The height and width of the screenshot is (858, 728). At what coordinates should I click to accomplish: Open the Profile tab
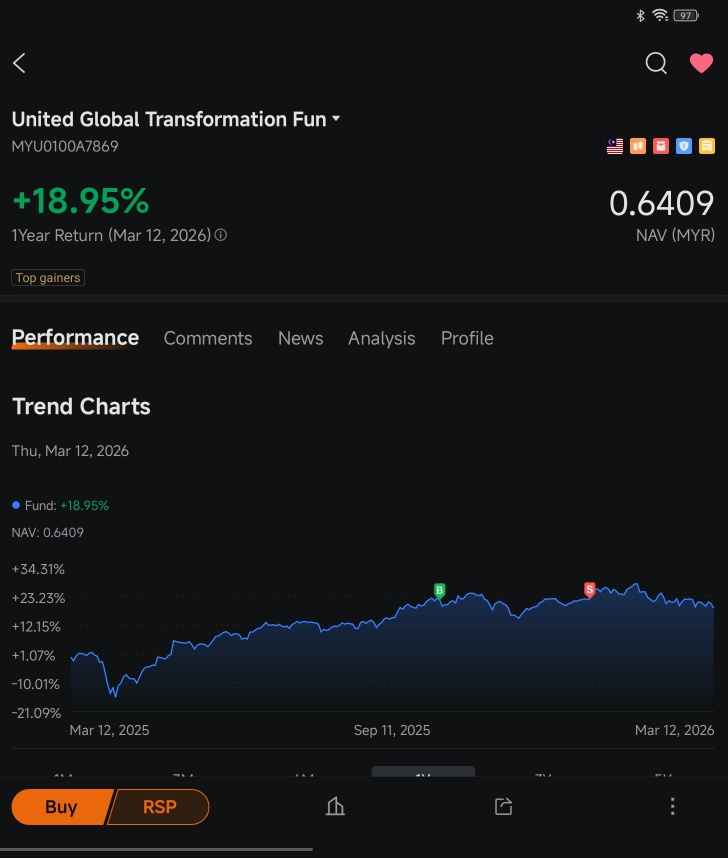467,338
